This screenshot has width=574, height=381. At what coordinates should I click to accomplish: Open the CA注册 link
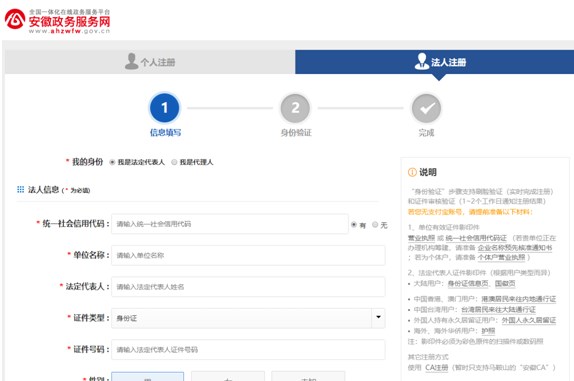point(436,367)
